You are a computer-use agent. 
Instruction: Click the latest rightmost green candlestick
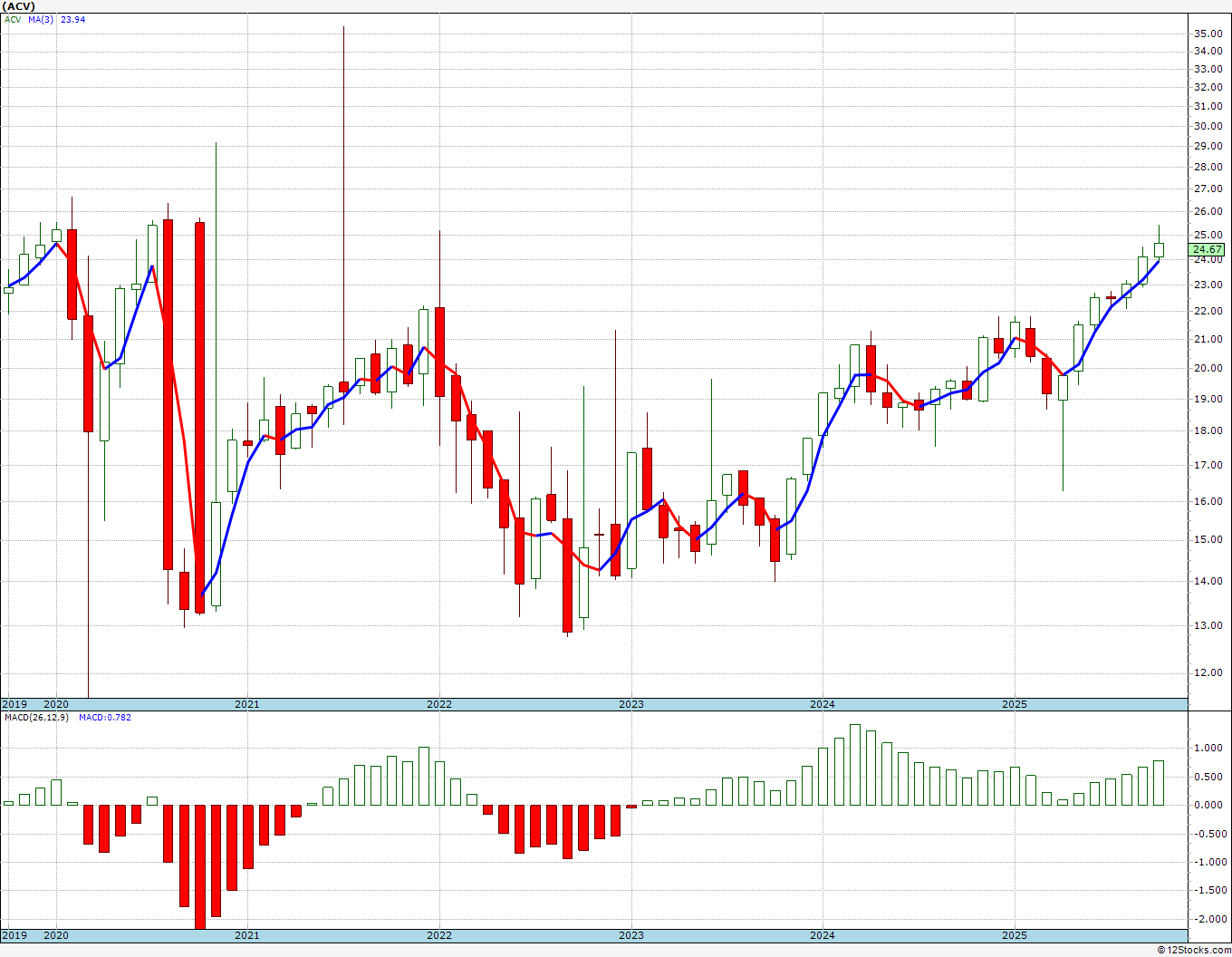[1159, 249]
